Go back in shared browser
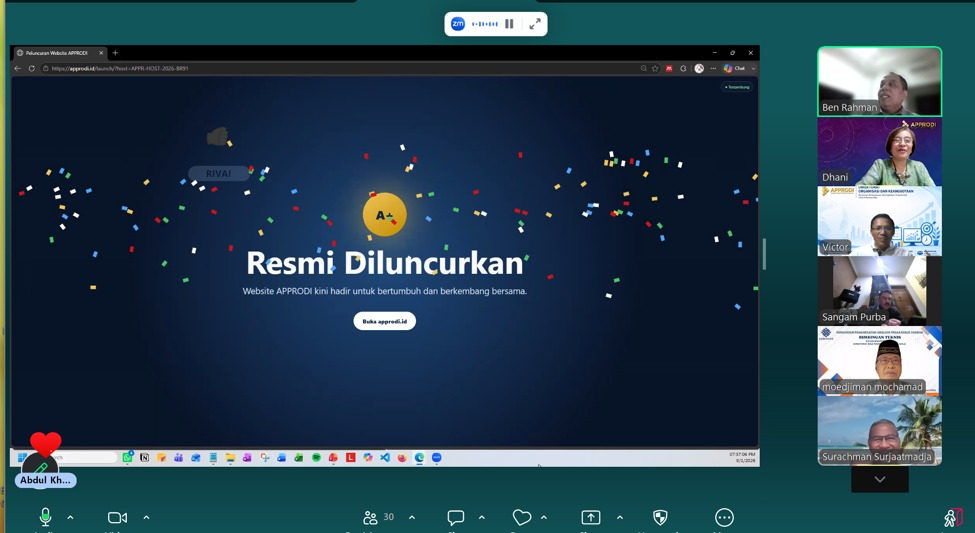975x533 pixels. (x=18, y=68)
